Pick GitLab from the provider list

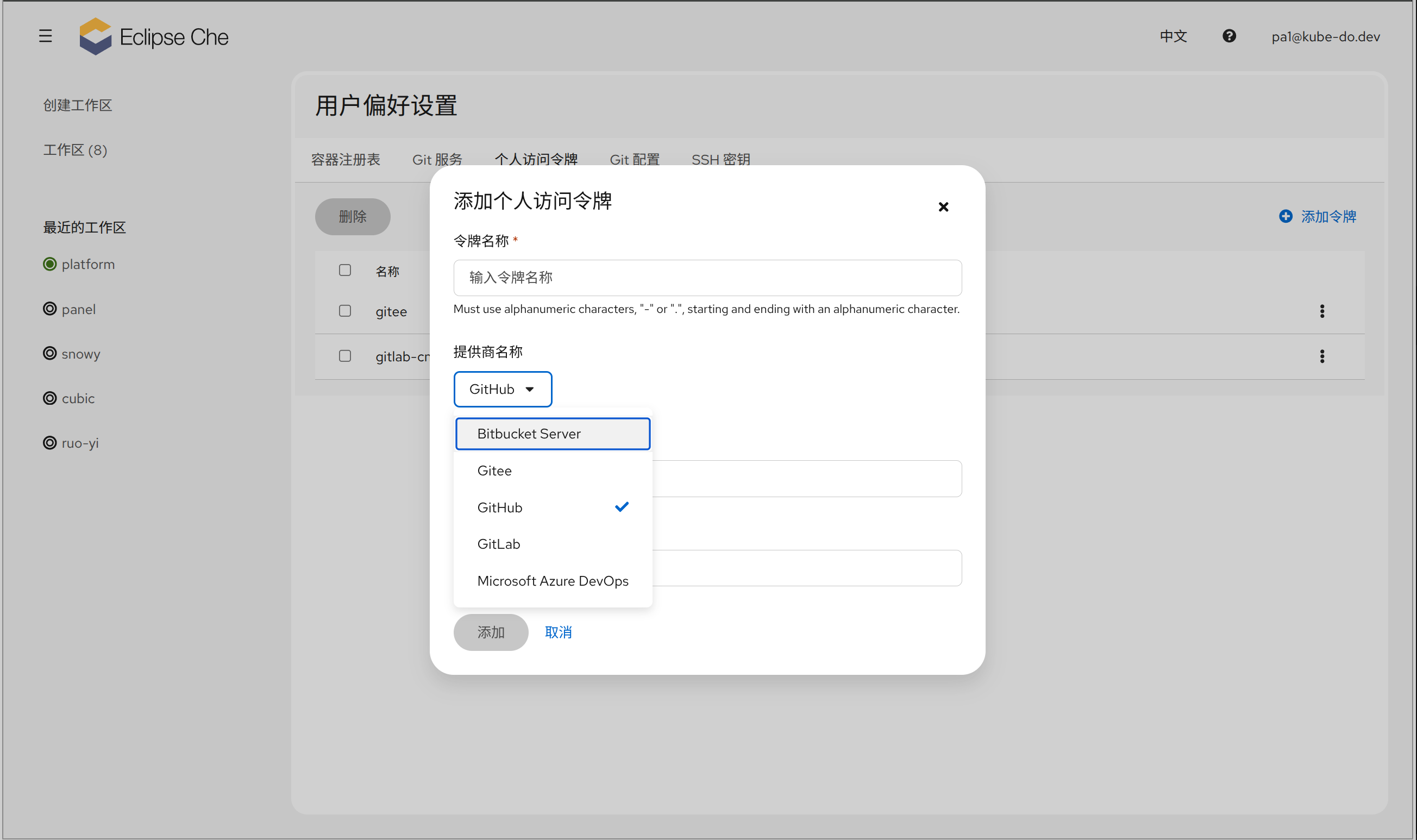tap(553, 544)
